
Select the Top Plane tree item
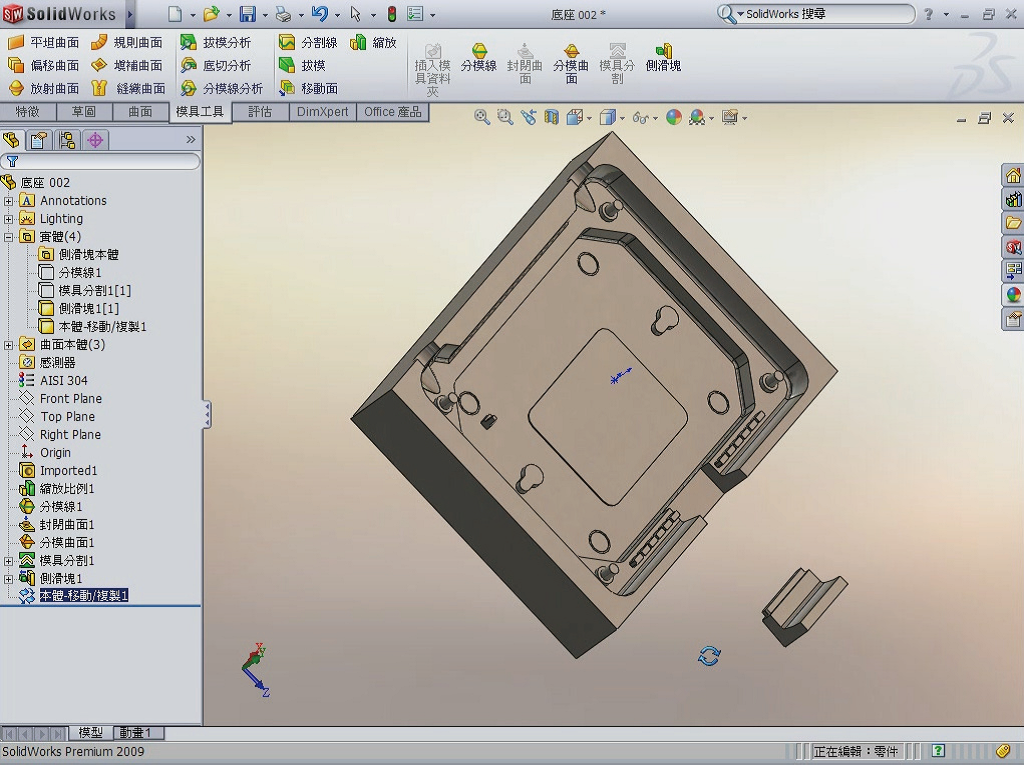[x=67, y=417]
